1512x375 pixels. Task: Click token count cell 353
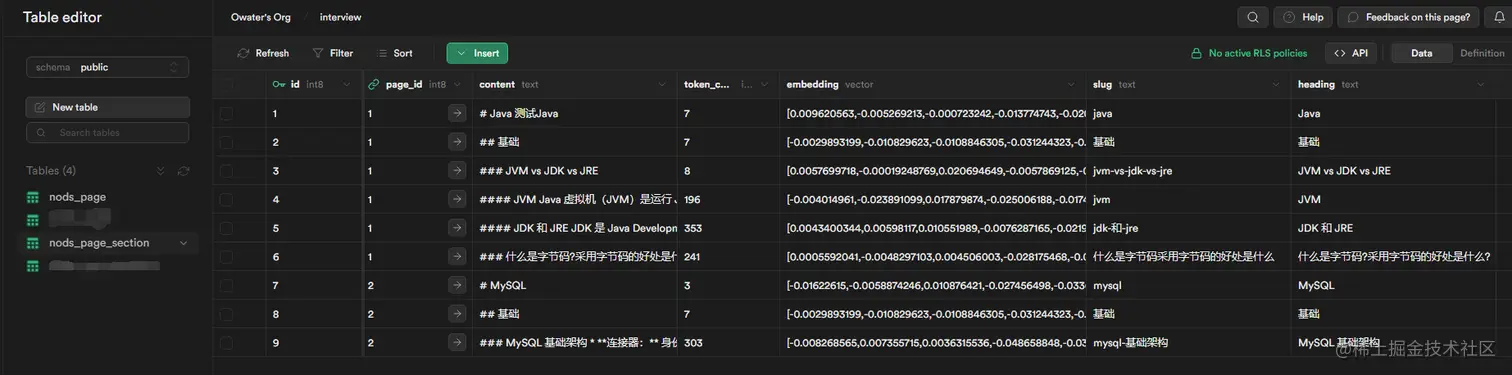click(728, 228)
